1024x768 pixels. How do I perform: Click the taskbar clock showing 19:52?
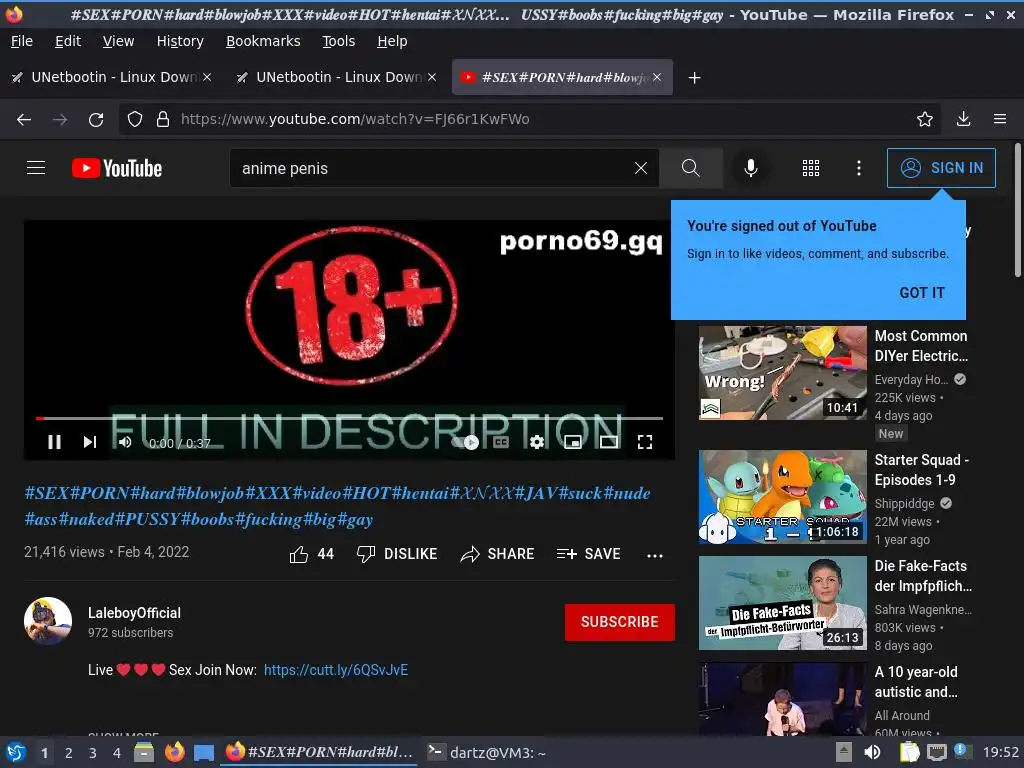(1000, 752)
